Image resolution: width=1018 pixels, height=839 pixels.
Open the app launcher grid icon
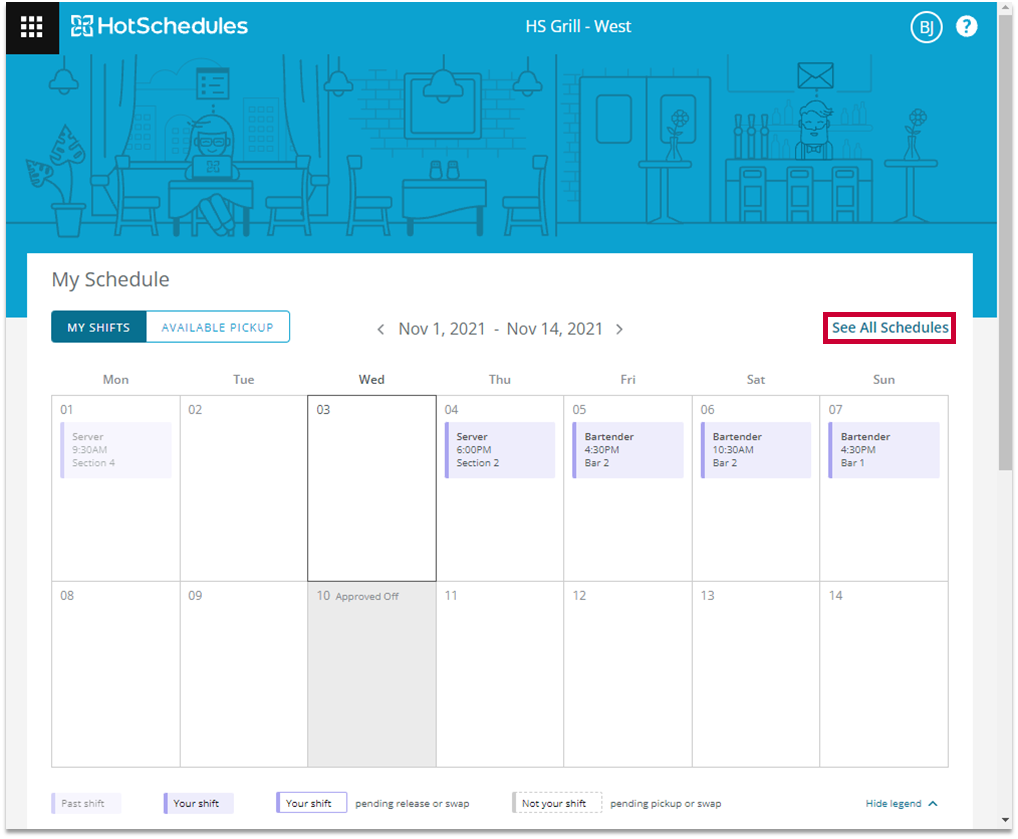32,27
